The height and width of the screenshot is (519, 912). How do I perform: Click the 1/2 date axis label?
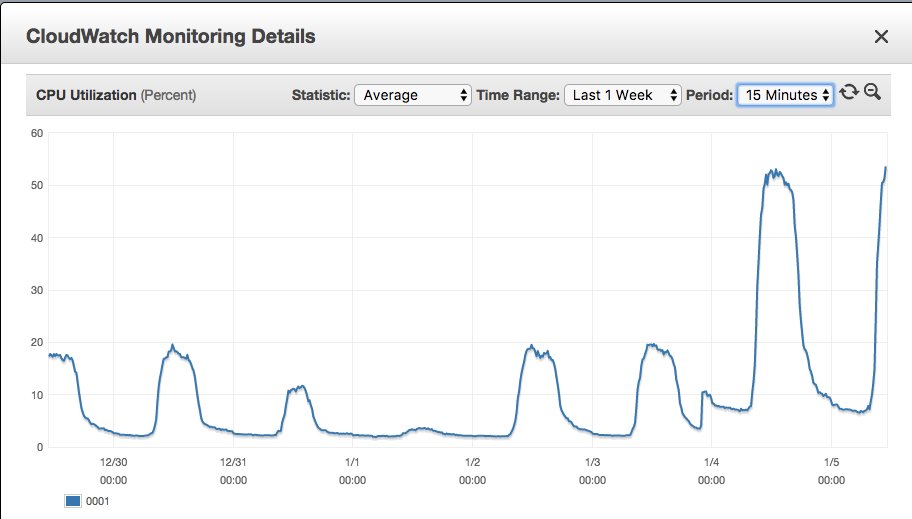click(472, 462)
